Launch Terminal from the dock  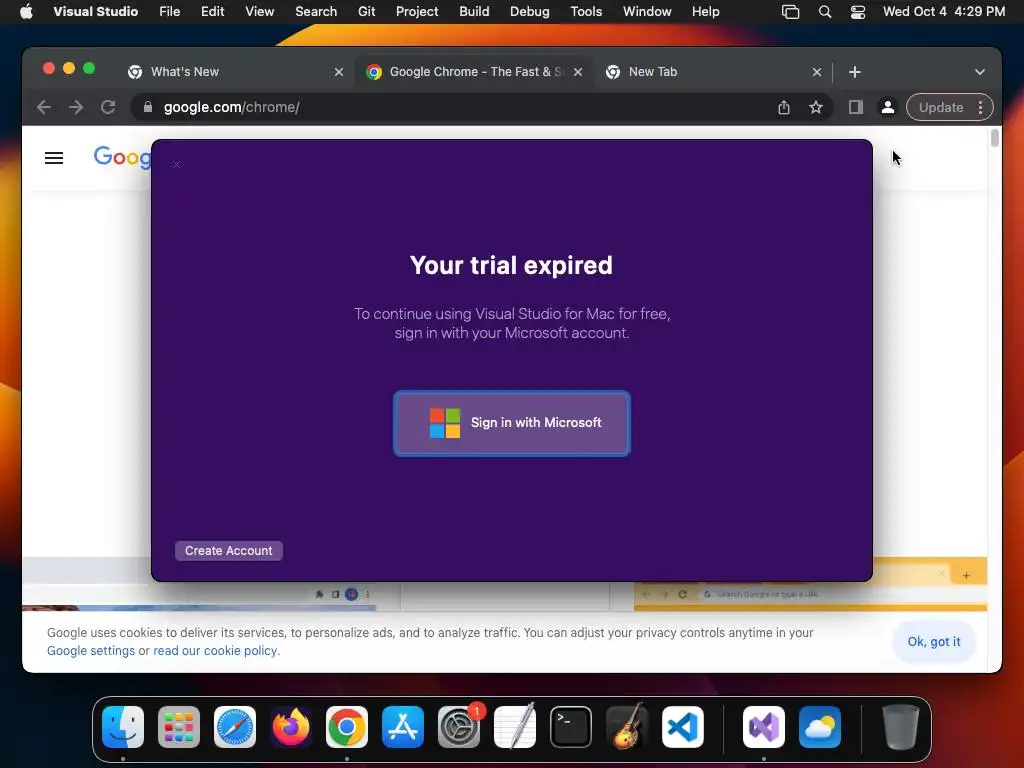click(x=571, y=726)
